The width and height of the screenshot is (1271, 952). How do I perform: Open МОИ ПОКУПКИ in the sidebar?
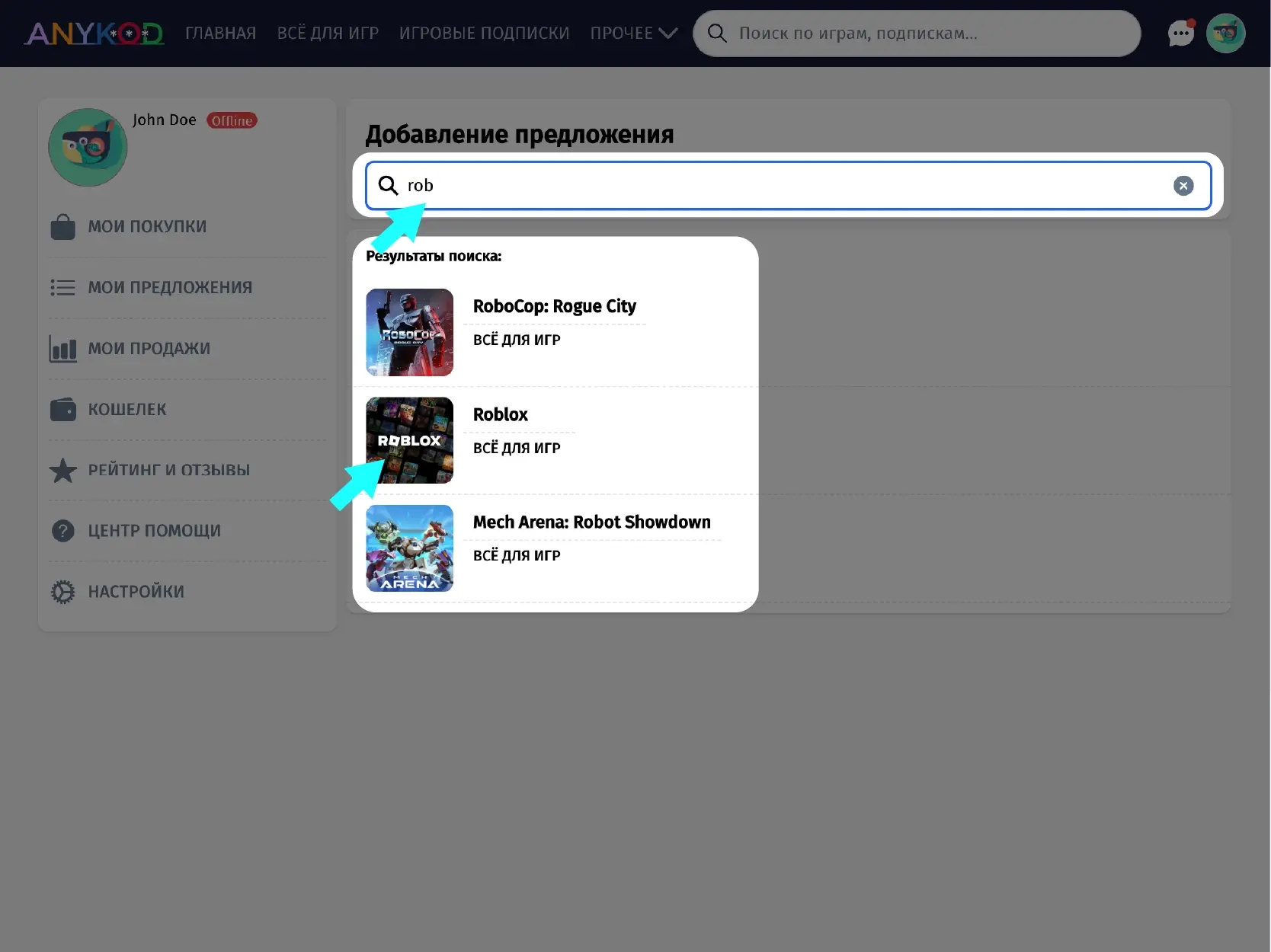(x=147, y=227)
